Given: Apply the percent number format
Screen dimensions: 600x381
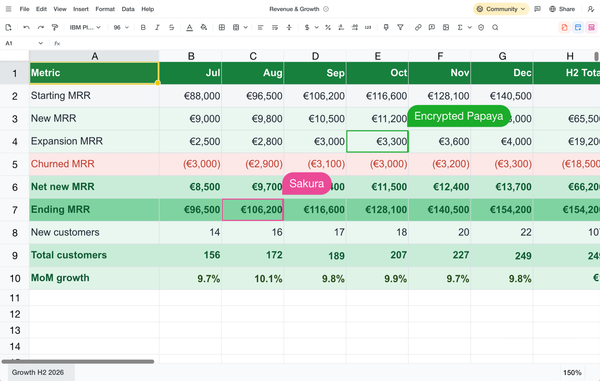Looking at the screenshot, I should pos(328,27).
